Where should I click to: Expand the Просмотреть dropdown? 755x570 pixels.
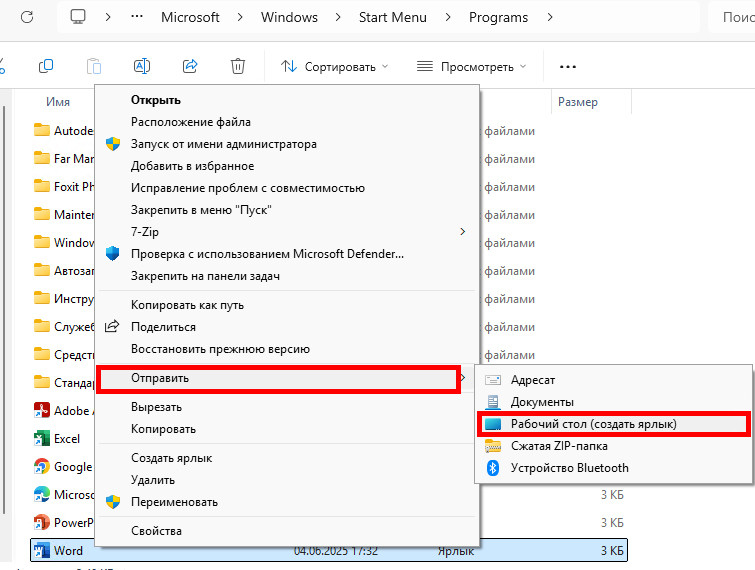471,66
